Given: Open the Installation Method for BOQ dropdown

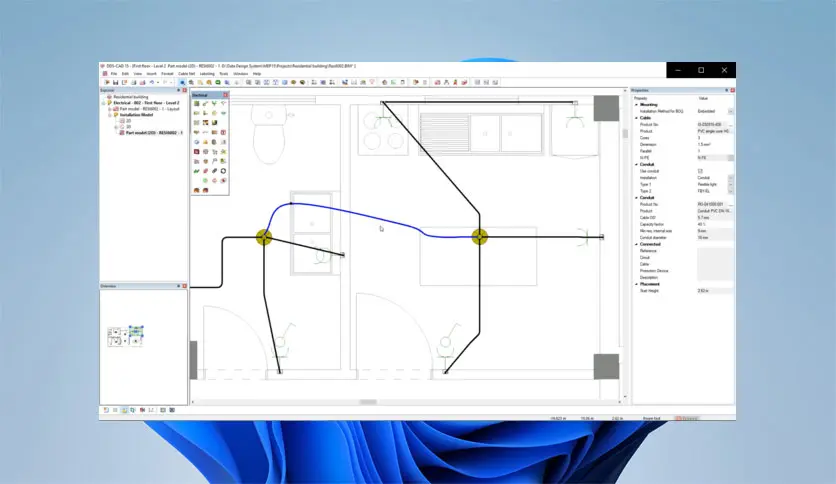Looking at the screenshot, I should coord(730,111).
